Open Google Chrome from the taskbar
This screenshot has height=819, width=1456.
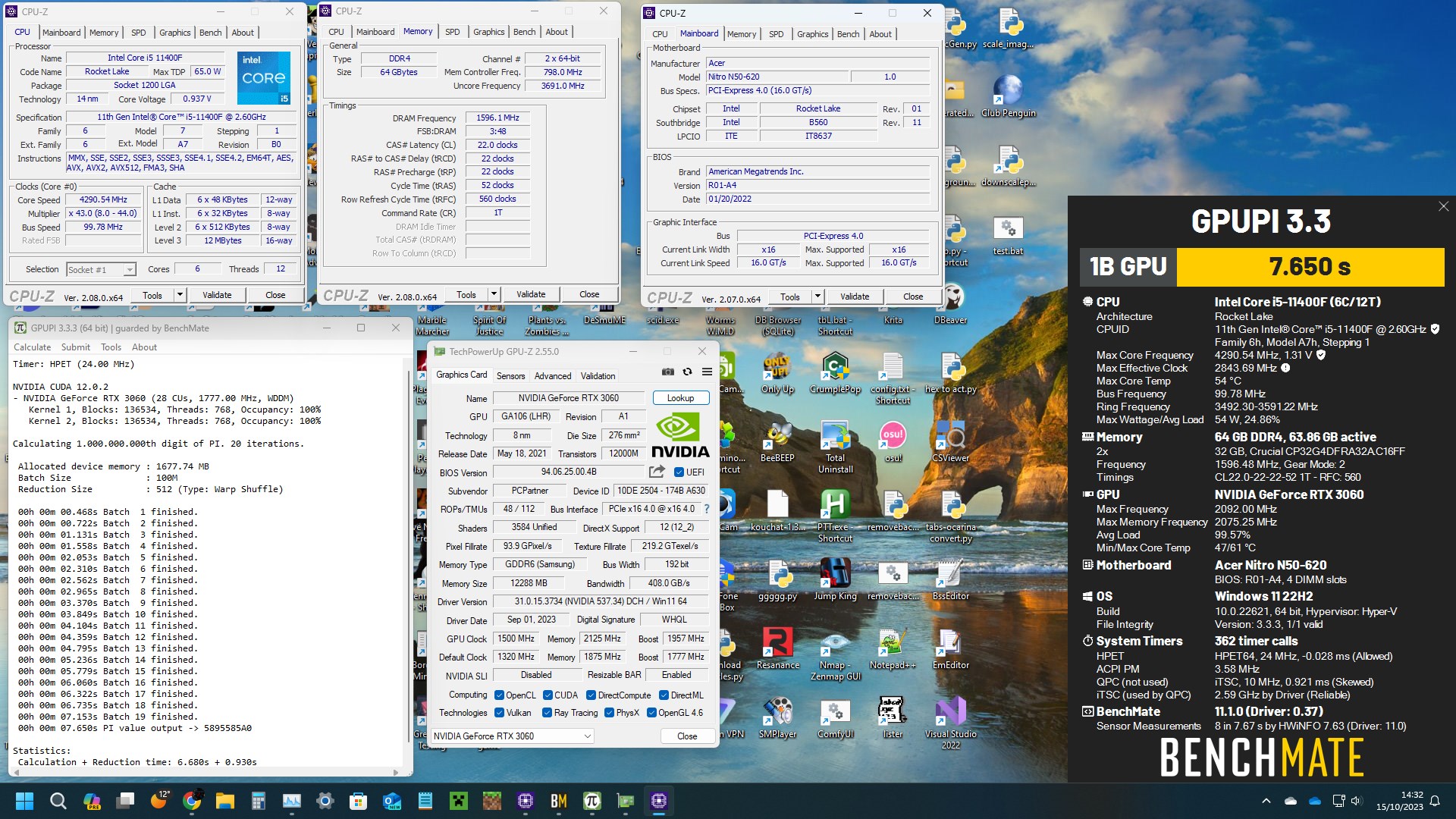[x=192, y=801]
